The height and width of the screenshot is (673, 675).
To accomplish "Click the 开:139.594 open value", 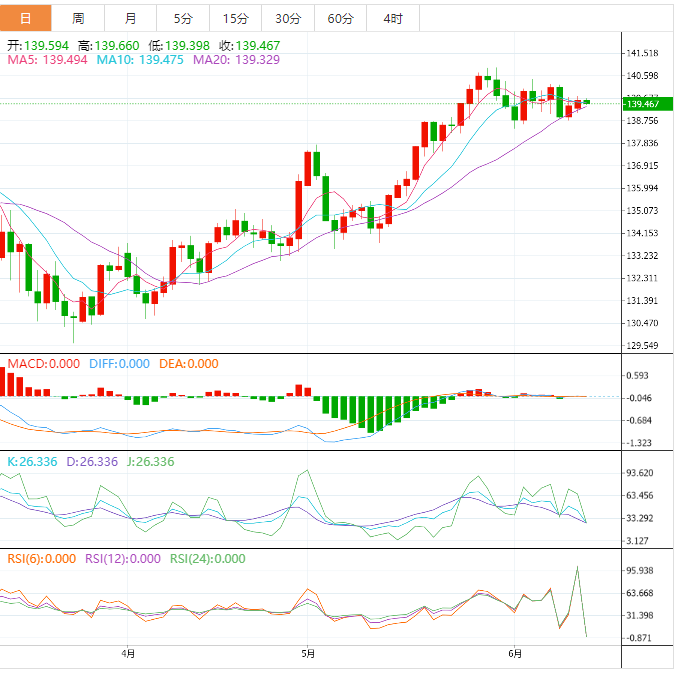I will pos(38,45).
